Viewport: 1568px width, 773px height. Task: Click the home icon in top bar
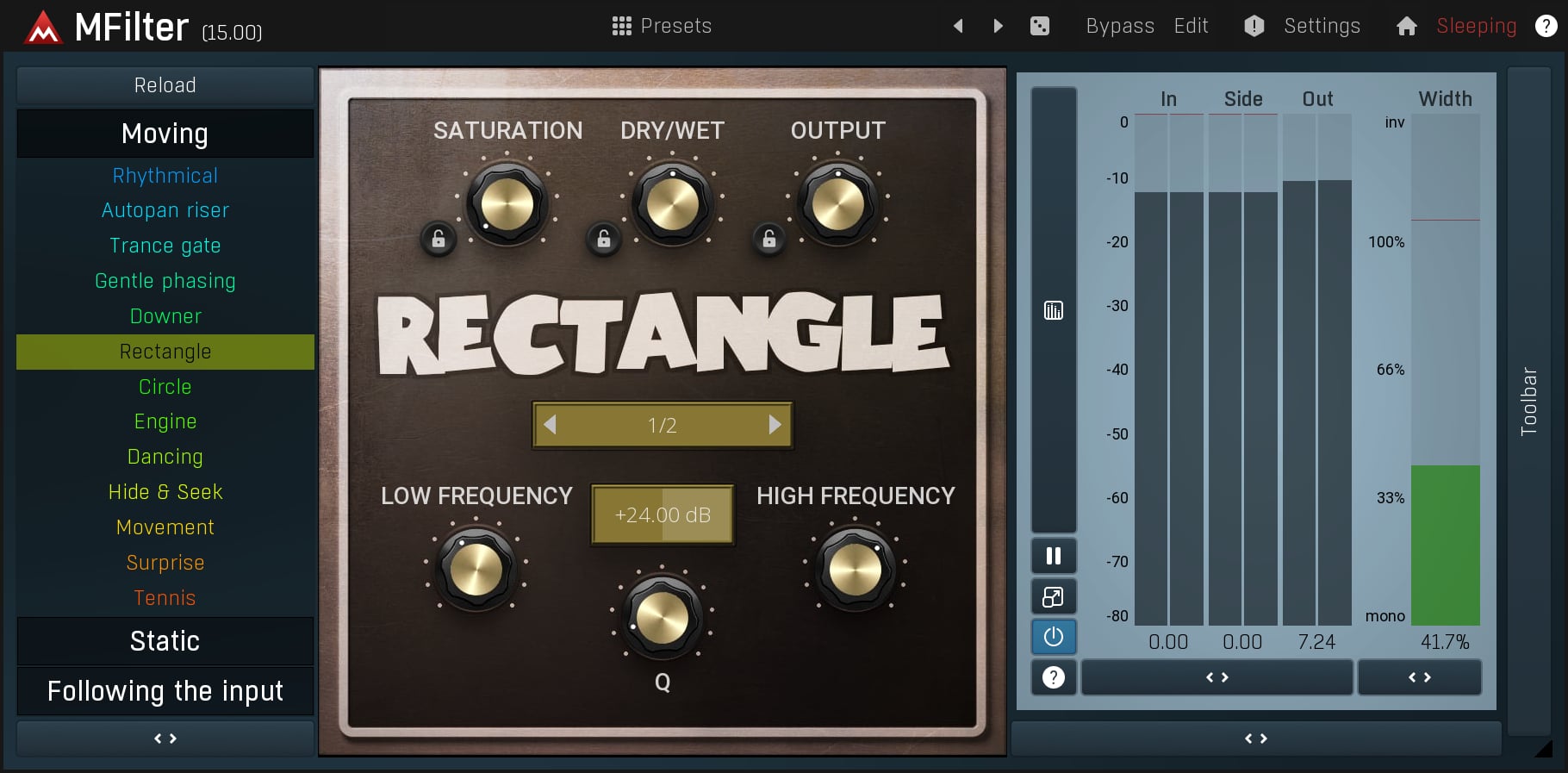click(1406, 26)
